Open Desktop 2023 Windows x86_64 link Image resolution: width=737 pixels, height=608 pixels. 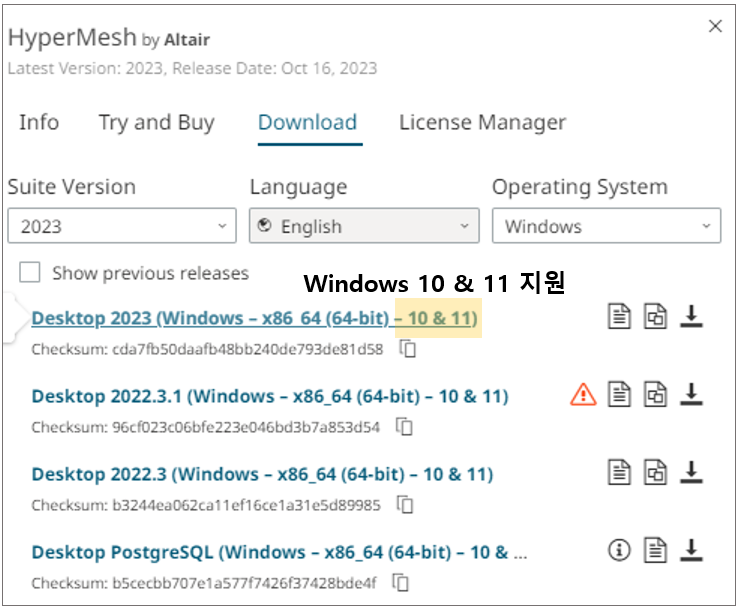point(254,318)
